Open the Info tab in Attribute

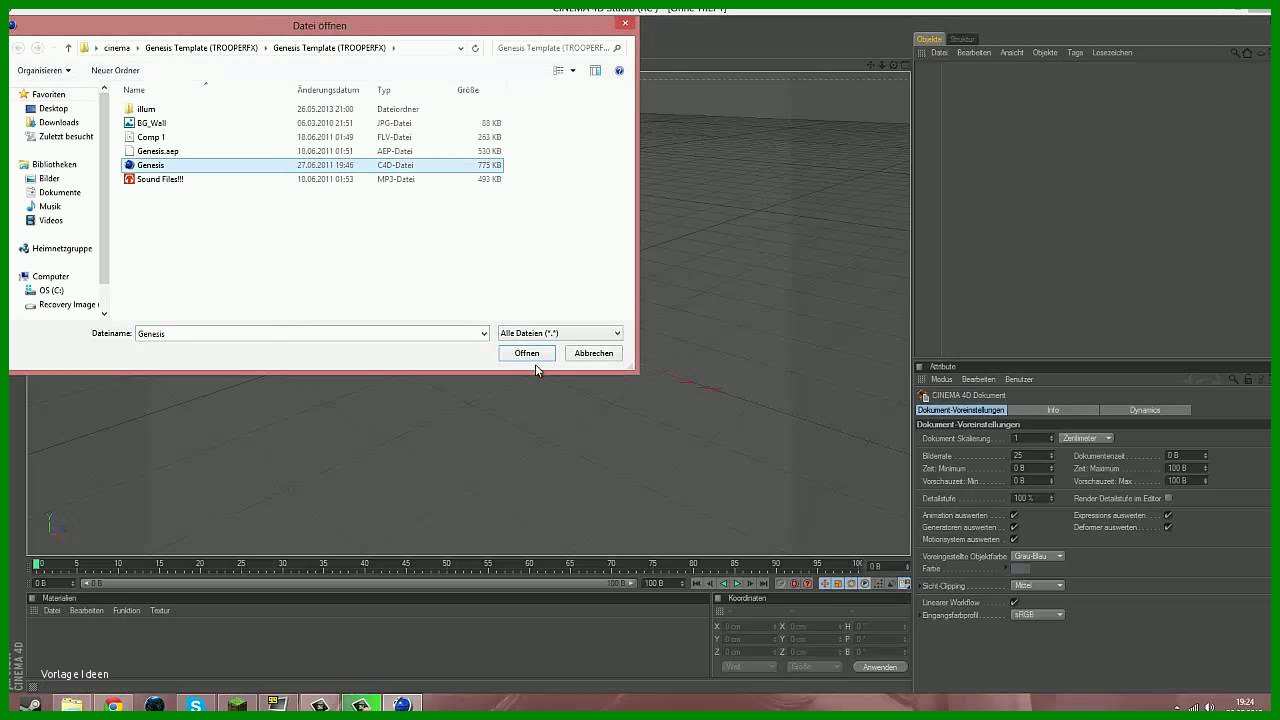coord(1052,410)
